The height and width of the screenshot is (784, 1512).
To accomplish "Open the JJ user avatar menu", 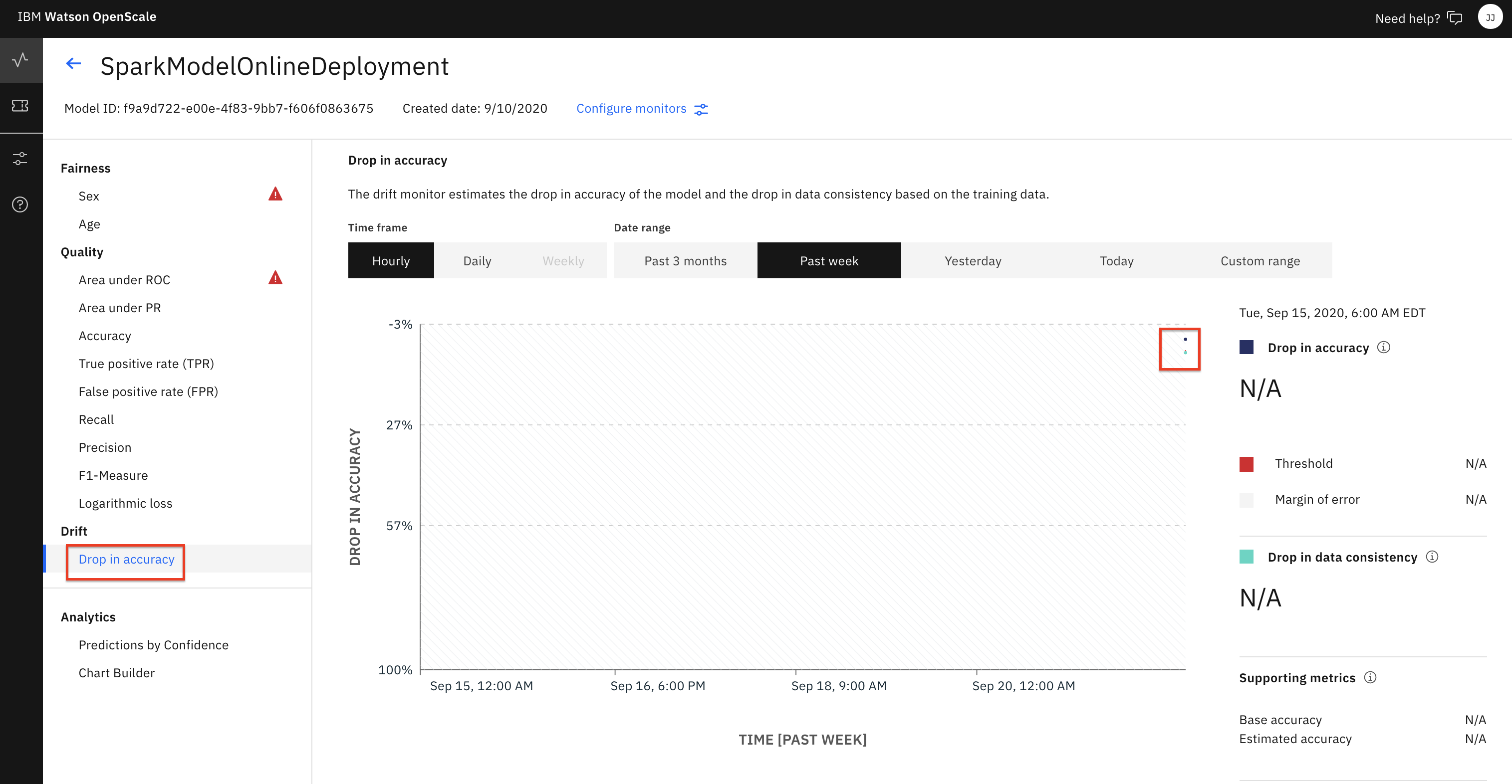I will 1490,17.
